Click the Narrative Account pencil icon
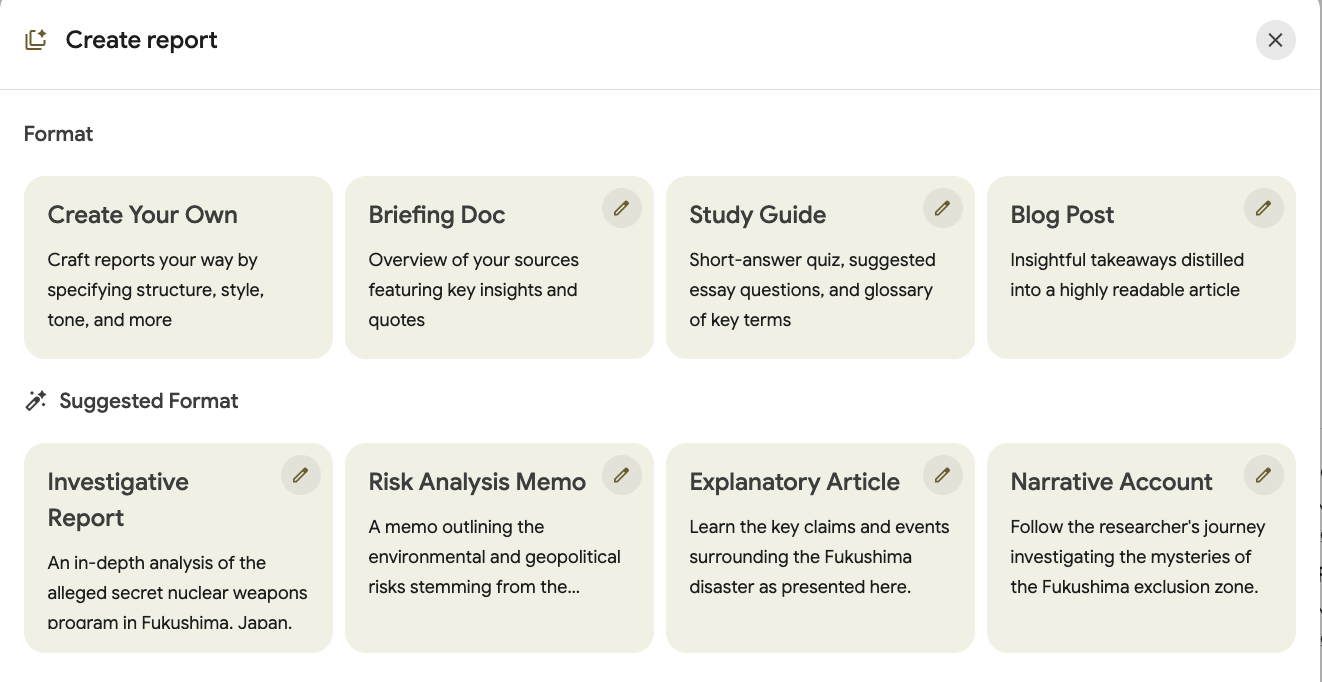This screenshot has width=1322, height=682. (x=1263, y=475)
